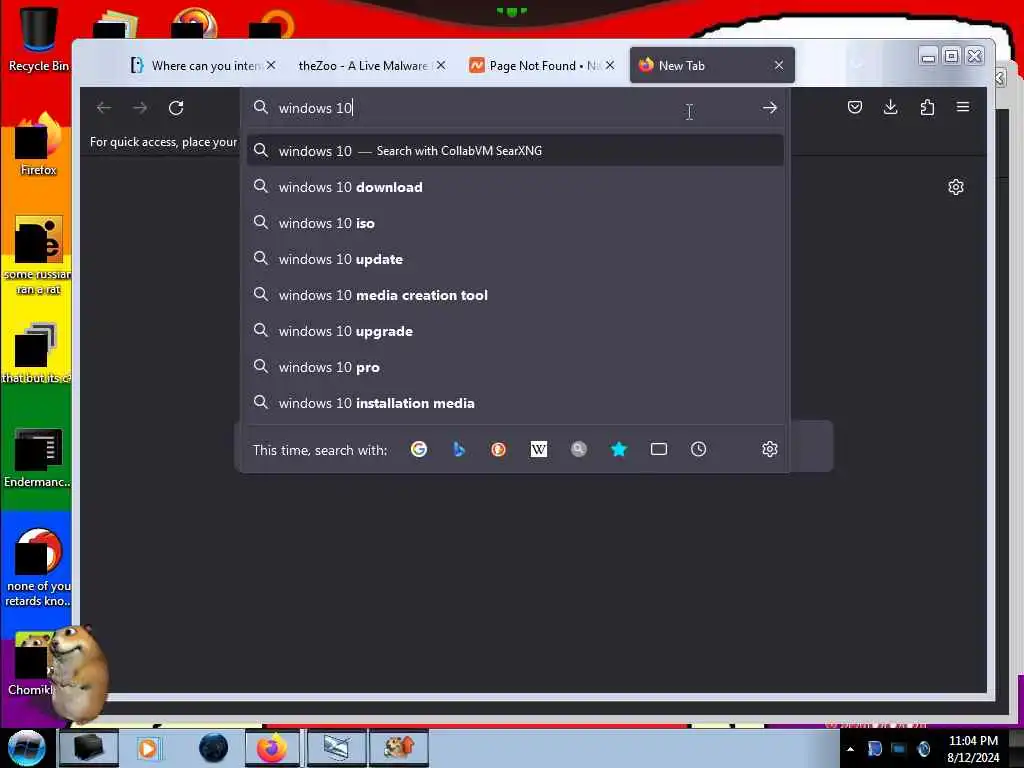The width and height of the screenshot is (1024, 768).
Task: Search open tabs with the tab icon
Action: [x=659, y=449]
